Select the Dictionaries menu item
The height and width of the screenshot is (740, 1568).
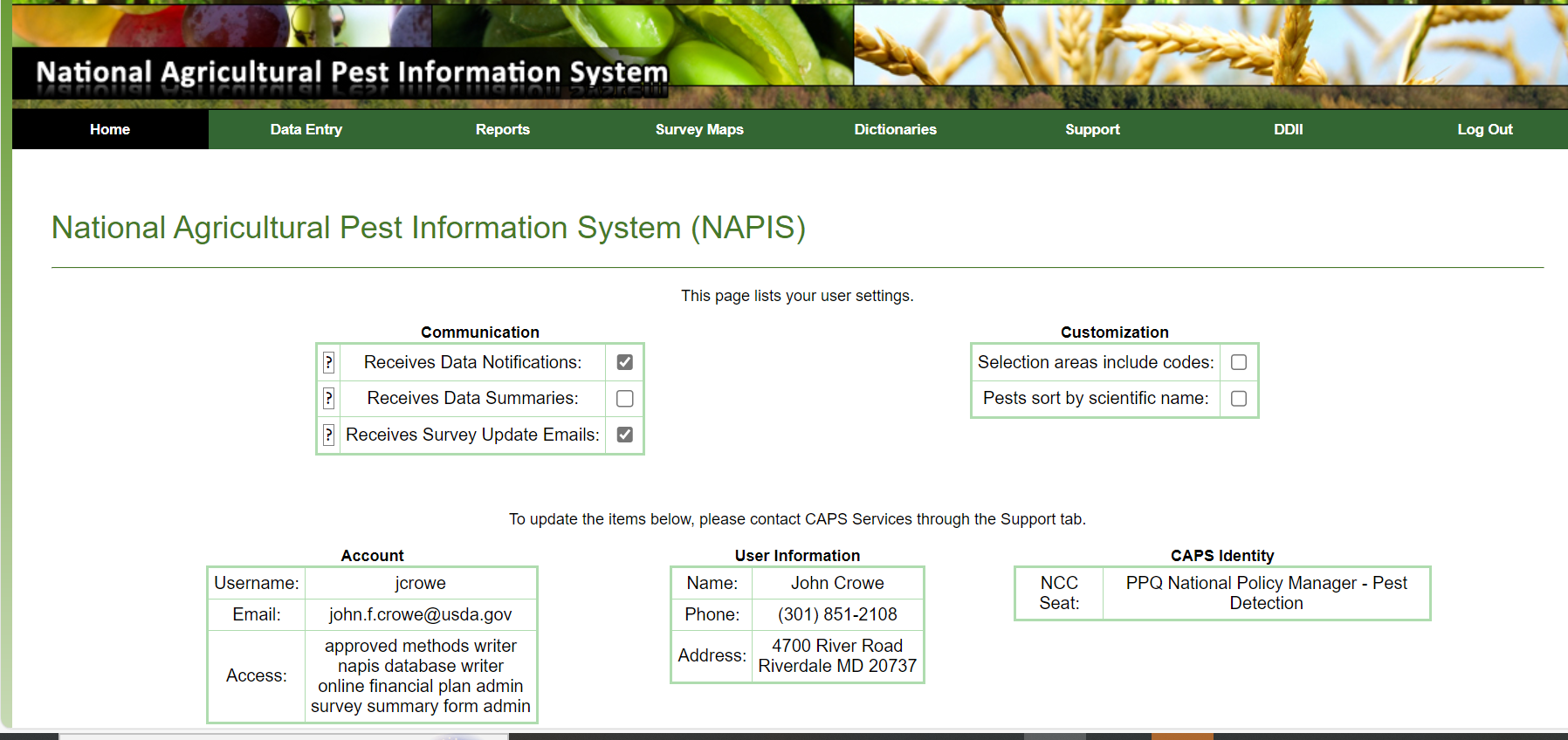[895, 129]
